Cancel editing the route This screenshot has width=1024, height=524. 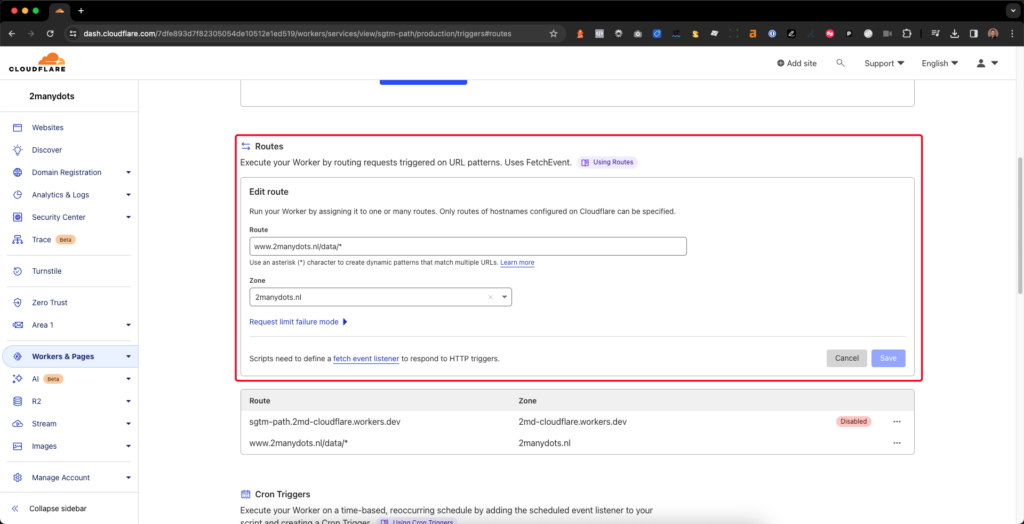[x=846, y=358]
